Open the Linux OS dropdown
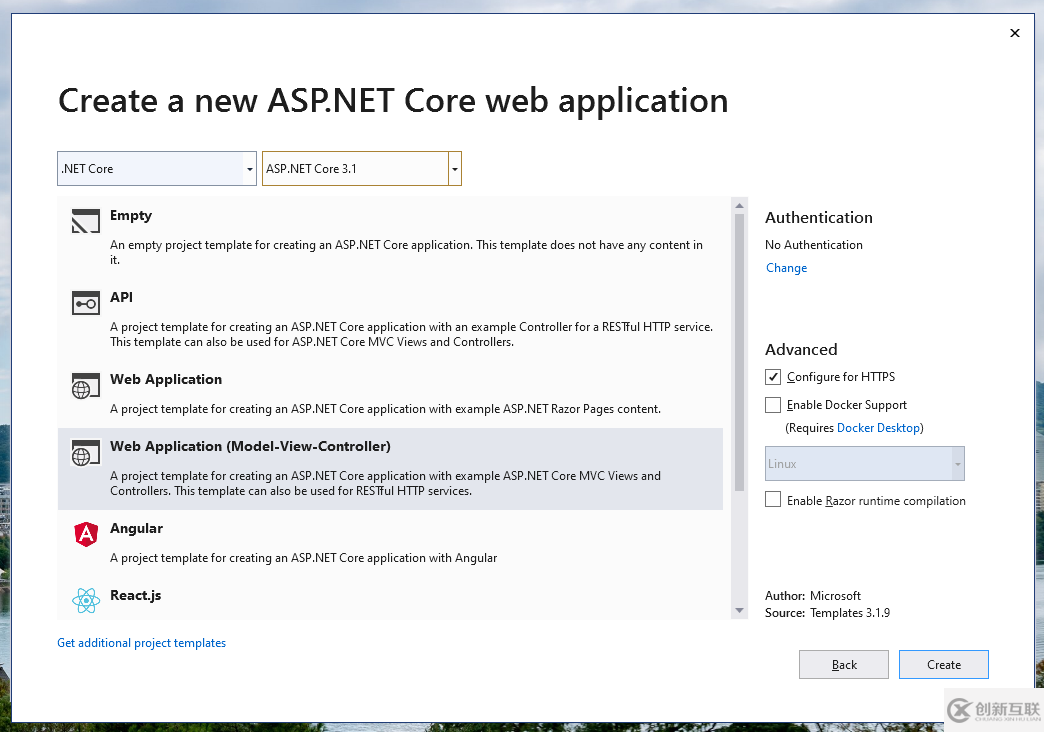Viewport: 1044px width, 732px height. (864, 464)
